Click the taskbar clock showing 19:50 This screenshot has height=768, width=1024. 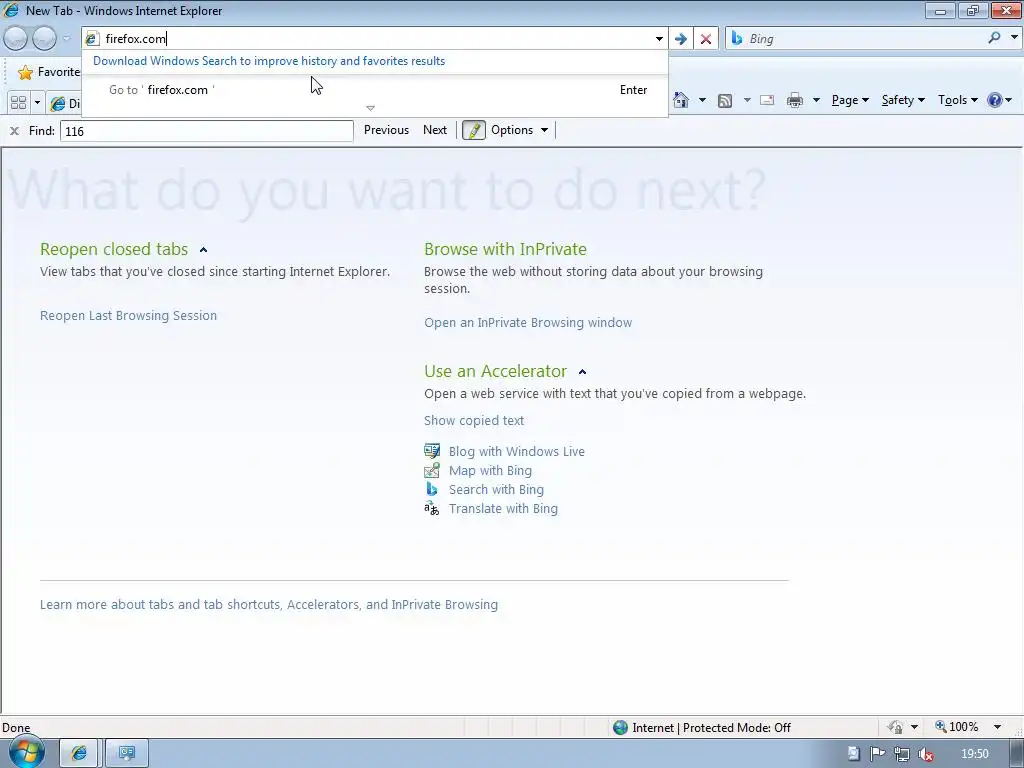974,754
